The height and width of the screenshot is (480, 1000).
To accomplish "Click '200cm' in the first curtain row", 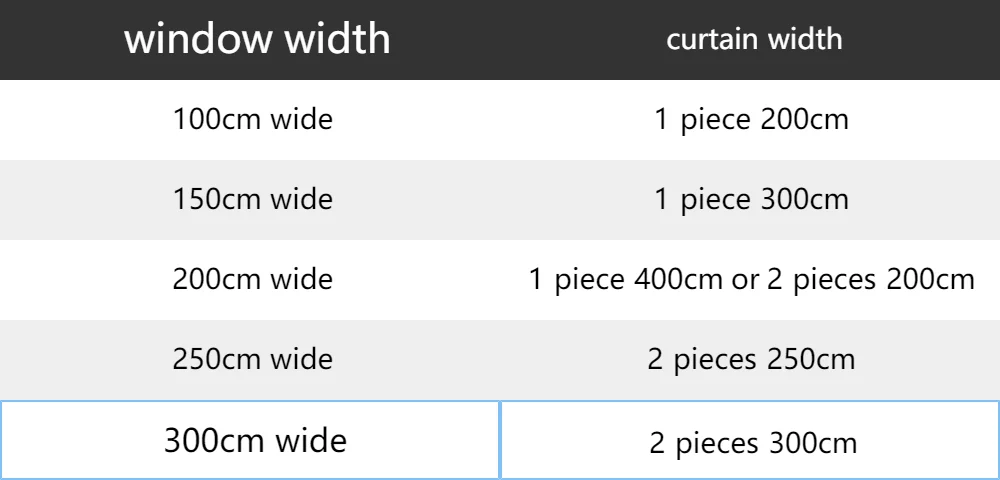I will pos(805,120).
